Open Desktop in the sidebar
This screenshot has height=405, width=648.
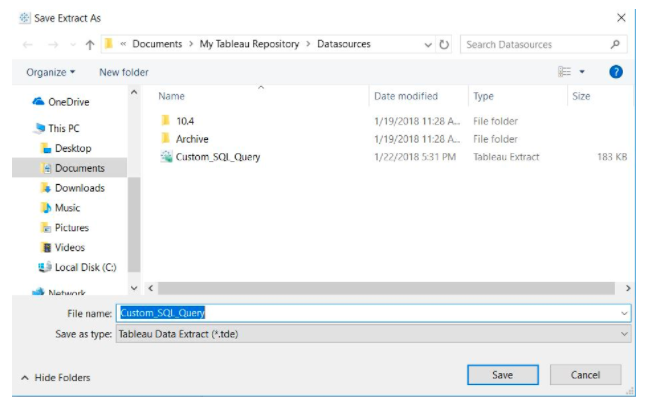click(x=73, y=148)
